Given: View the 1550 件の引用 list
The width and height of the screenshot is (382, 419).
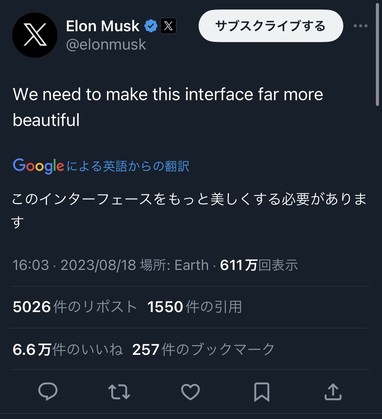Looking at the screenshot, I should [195, 307].
